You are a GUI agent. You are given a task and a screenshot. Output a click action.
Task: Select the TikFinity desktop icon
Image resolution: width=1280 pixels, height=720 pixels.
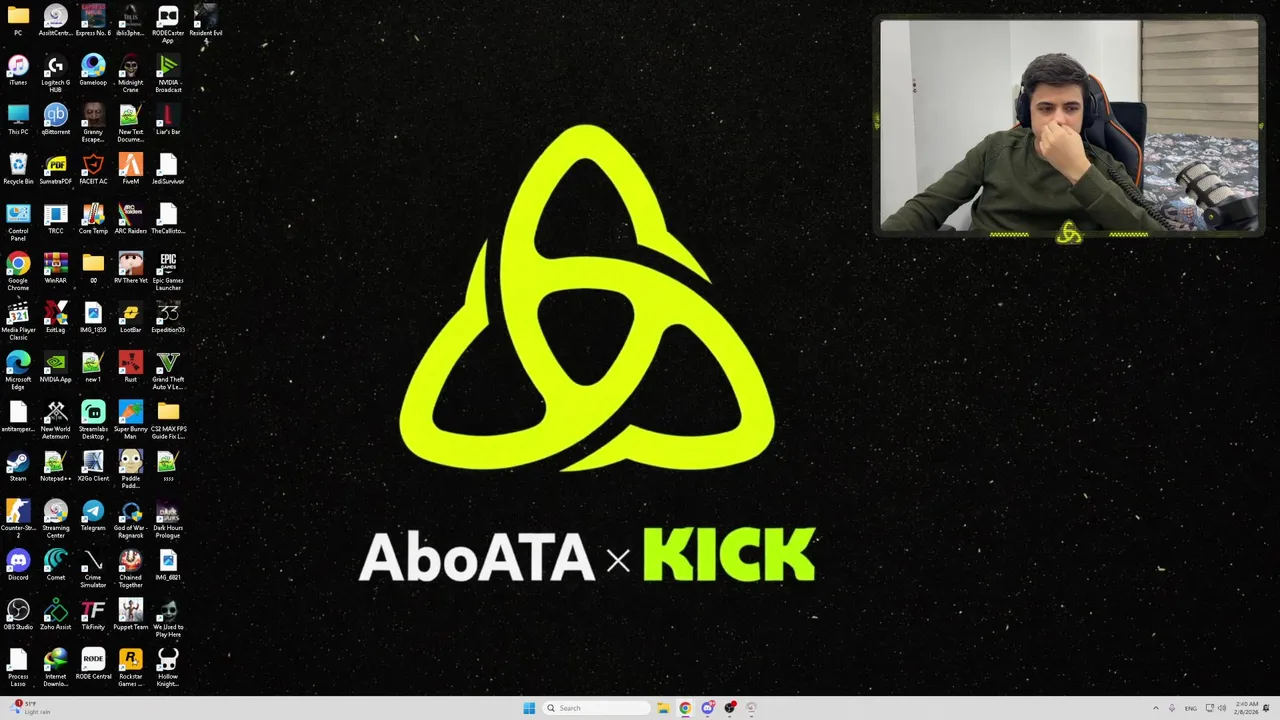[93, 615]
